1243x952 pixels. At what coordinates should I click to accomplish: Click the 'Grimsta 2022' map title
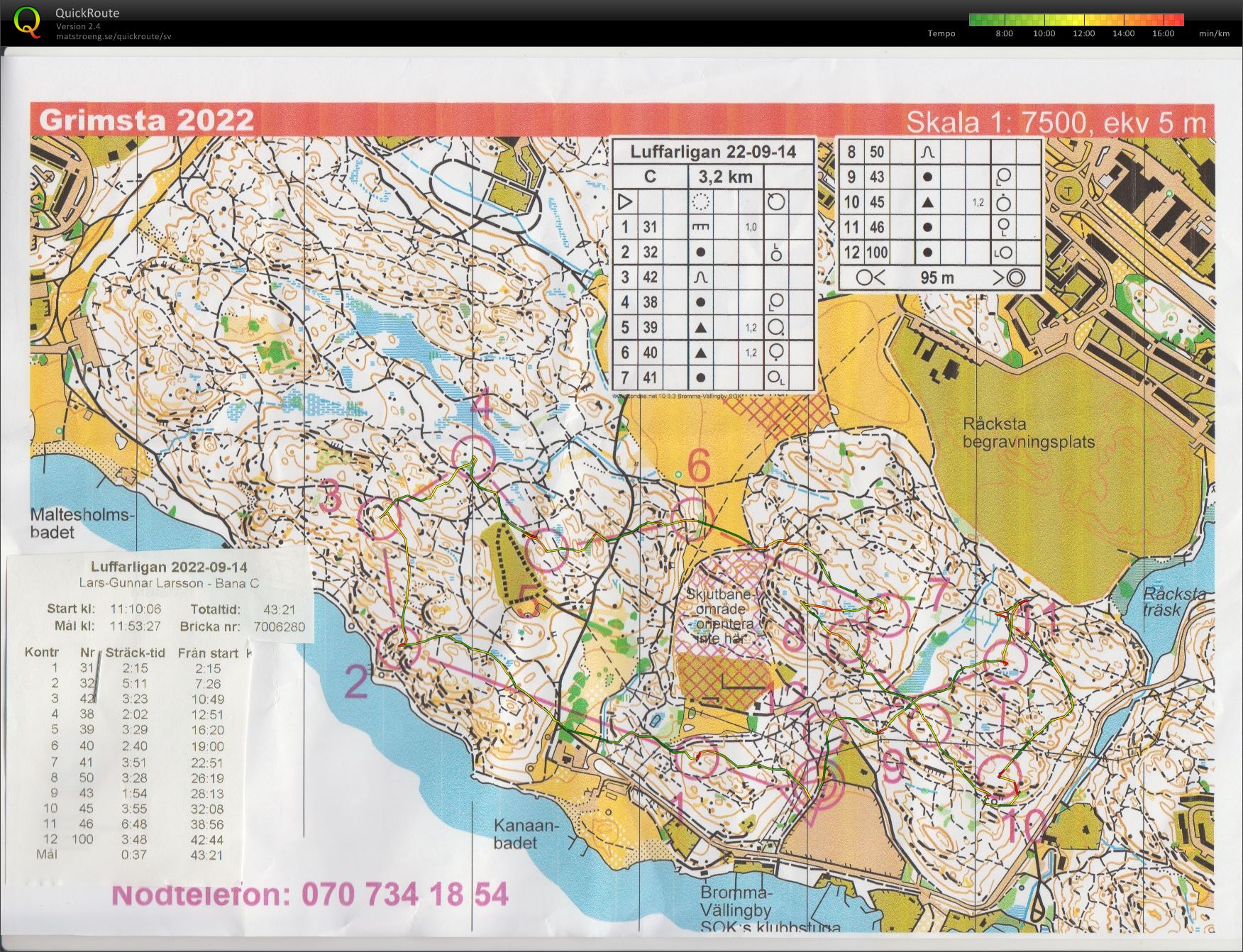click(147, 120)
